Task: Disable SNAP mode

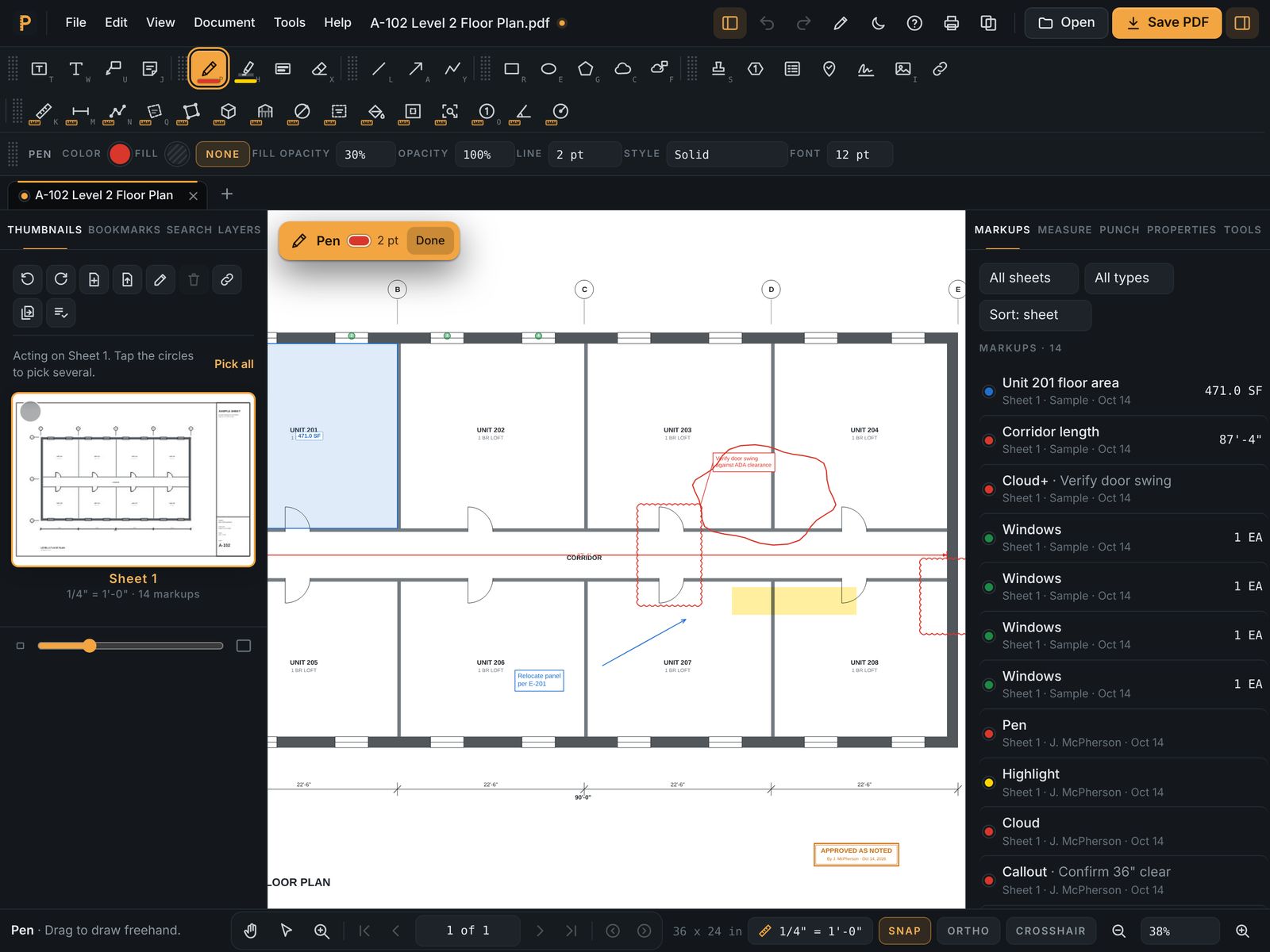Action: coord(904,931)
